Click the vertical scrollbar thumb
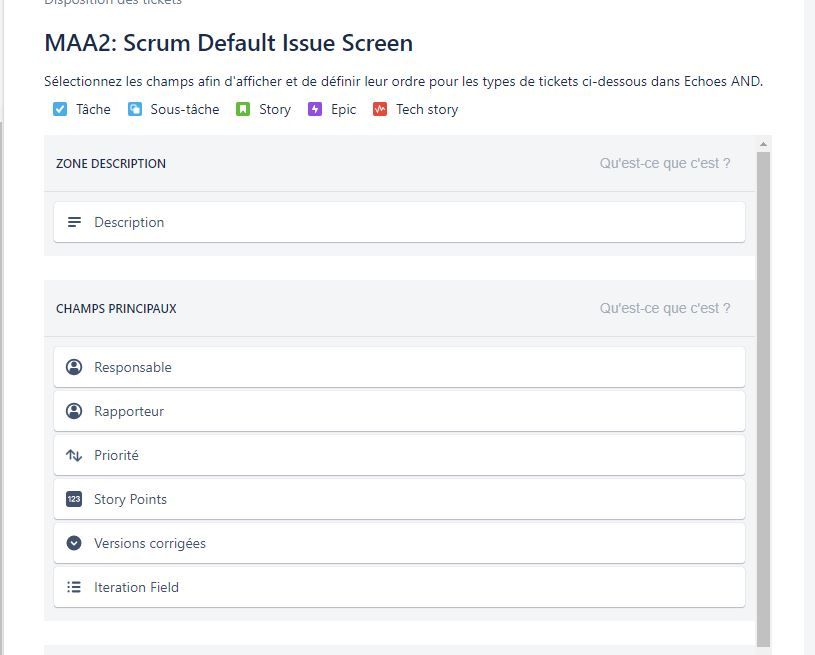Viewport: 815px width, 655px height. [763, 398]
